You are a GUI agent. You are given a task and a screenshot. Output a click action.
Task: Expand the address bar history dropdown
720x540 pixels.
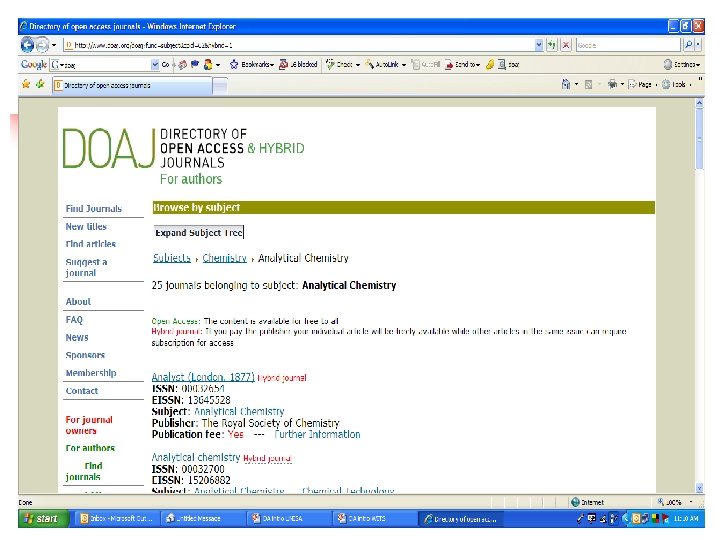click(539, 45)
